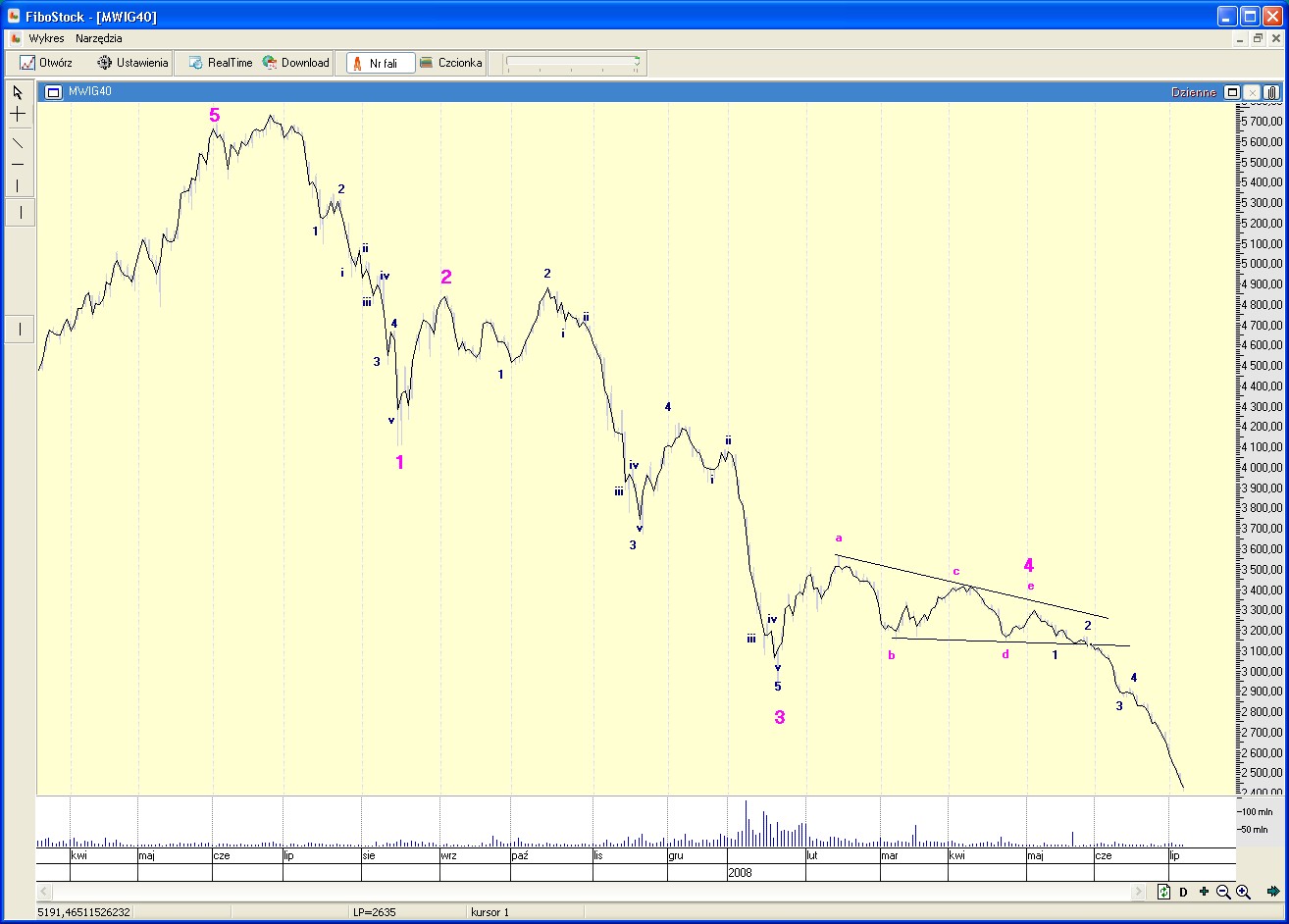The image size is (1289, 924).
Task: Click the MWIG40 chart title text
Action: click(x=90, y=92)
